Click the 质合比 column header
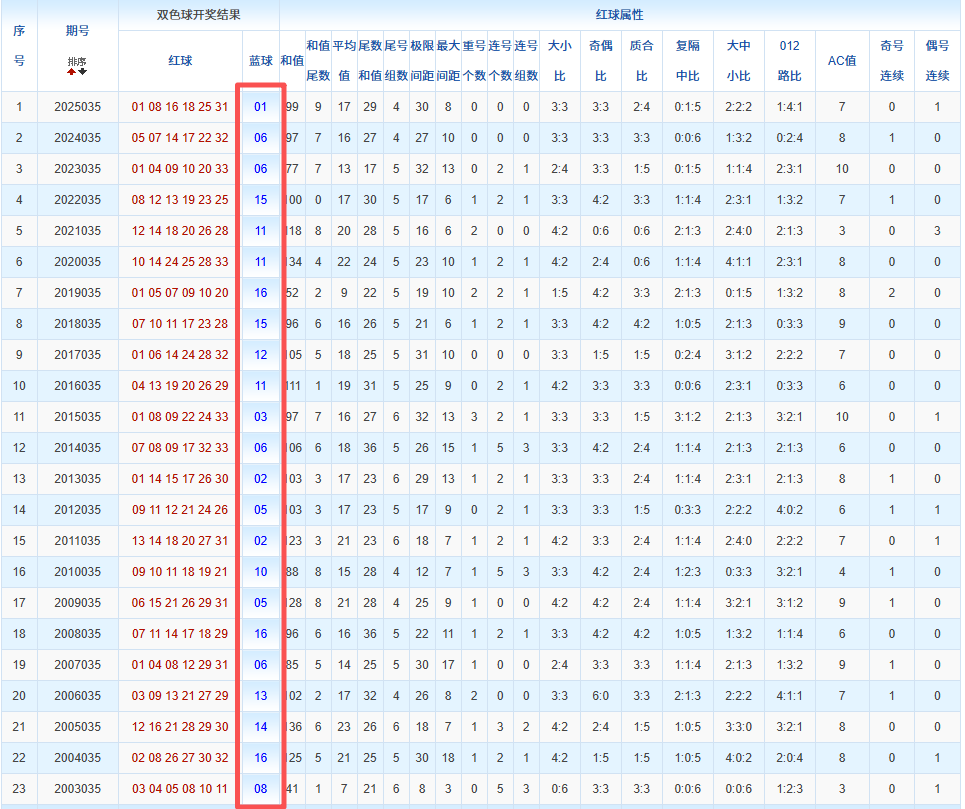Image resolution: width=965 pixels, height=809 pixels. click(x=641, y=61)
